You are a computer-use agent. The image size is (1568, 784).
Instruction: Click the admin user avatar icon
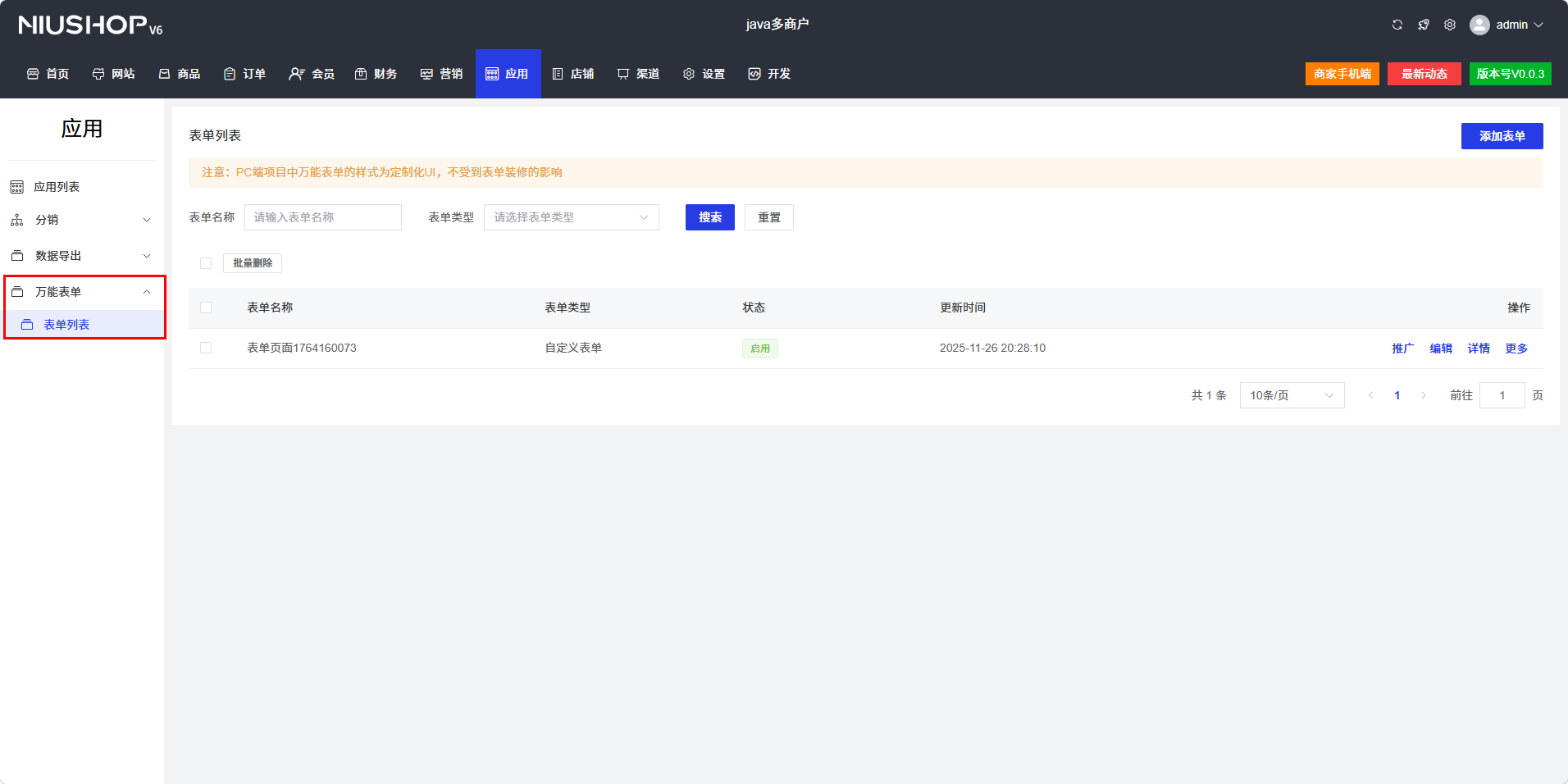[1479, 25]
